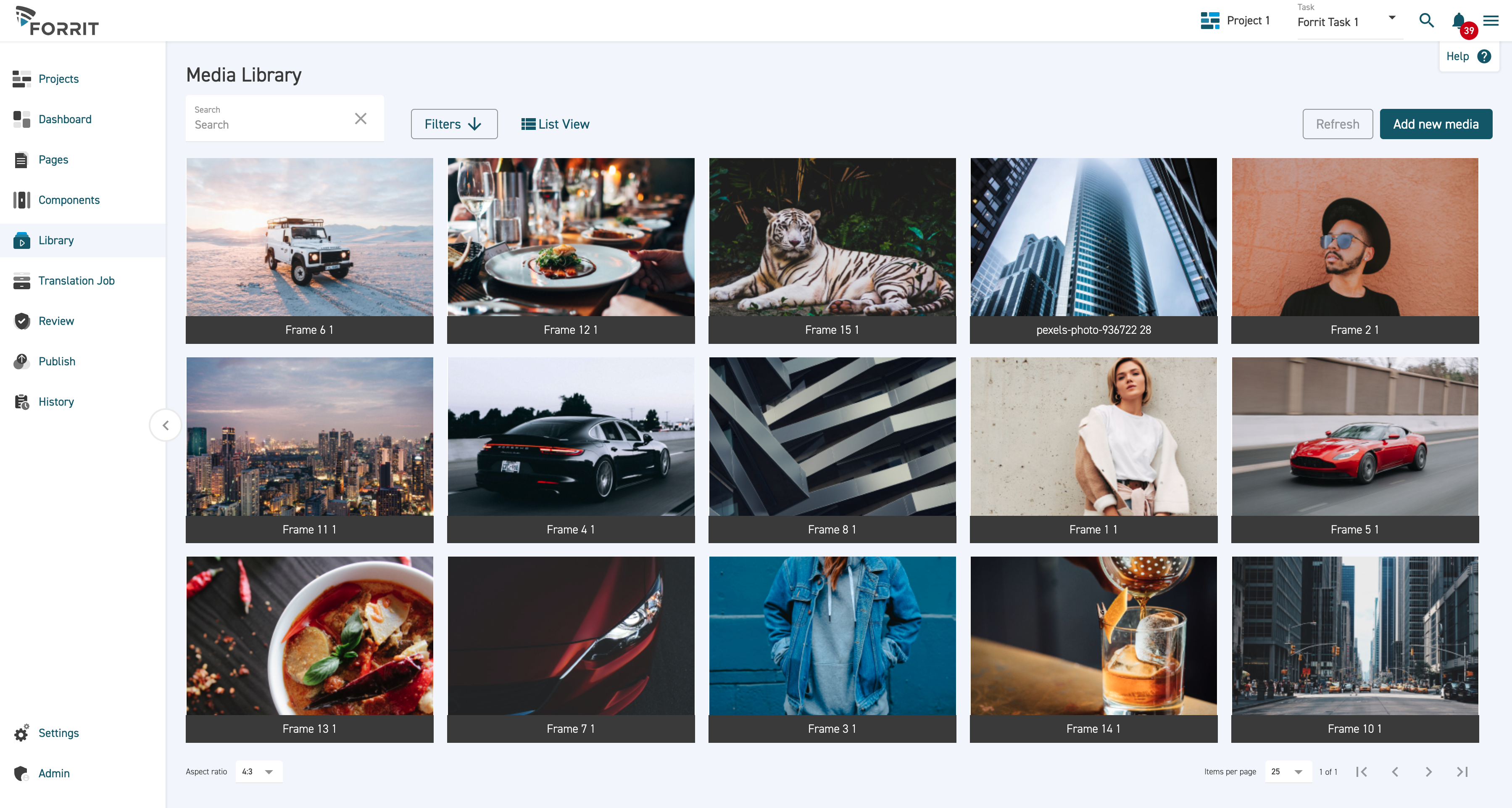This screenshot has height=808, width=1512.
Task: Select History menu item
Action: [x=56, y=401]
